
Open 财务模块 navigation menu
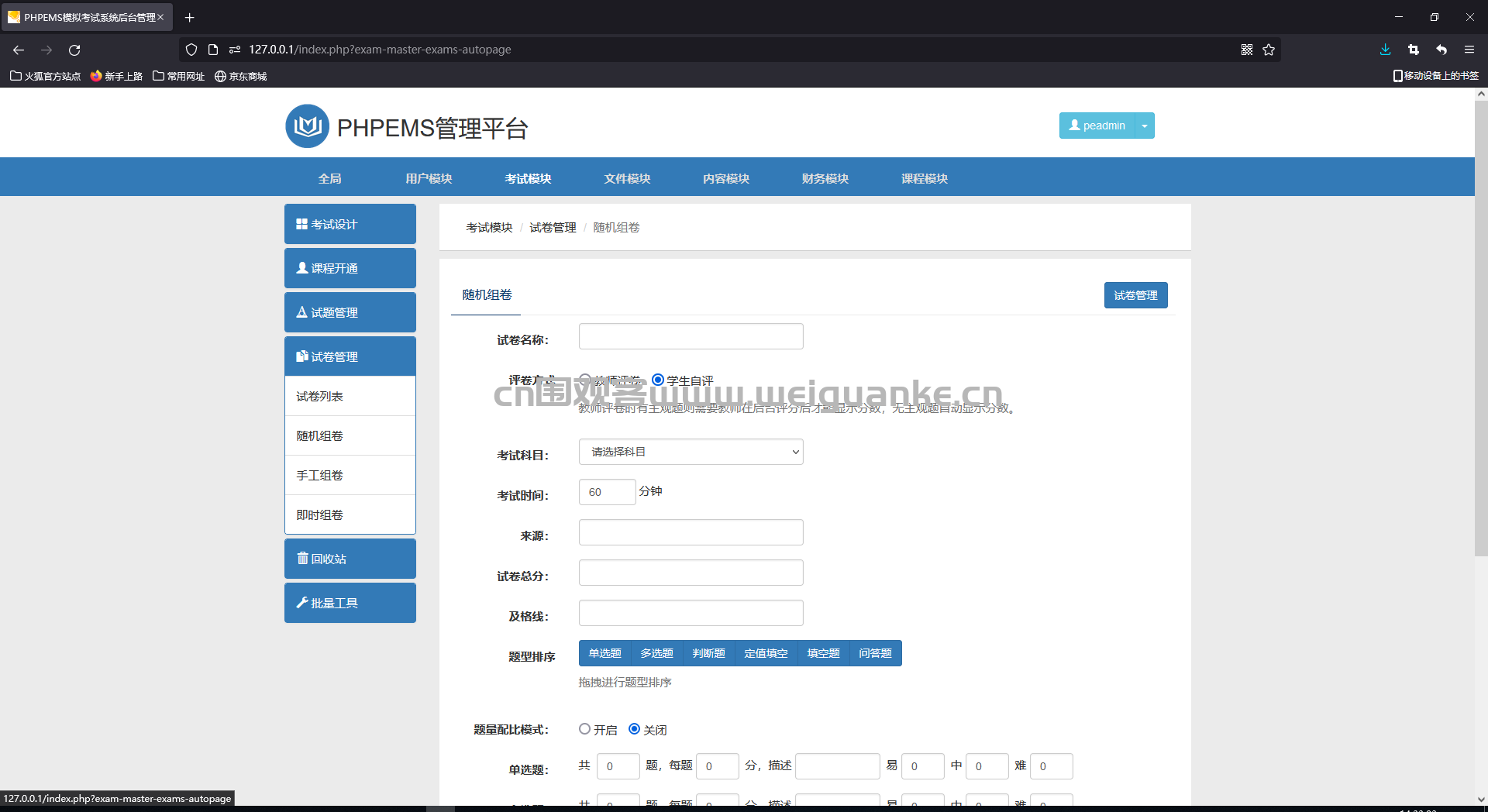point(825,178)
